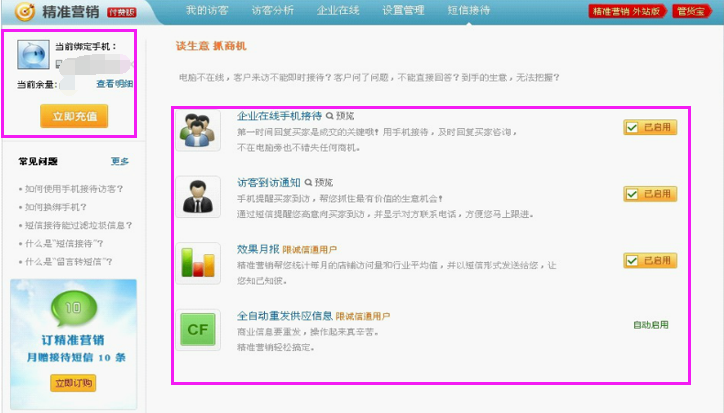The width and height of the screenshot is (724, 413).
Task: Switch to the 设置管理 tab
Action: [403, 10]
